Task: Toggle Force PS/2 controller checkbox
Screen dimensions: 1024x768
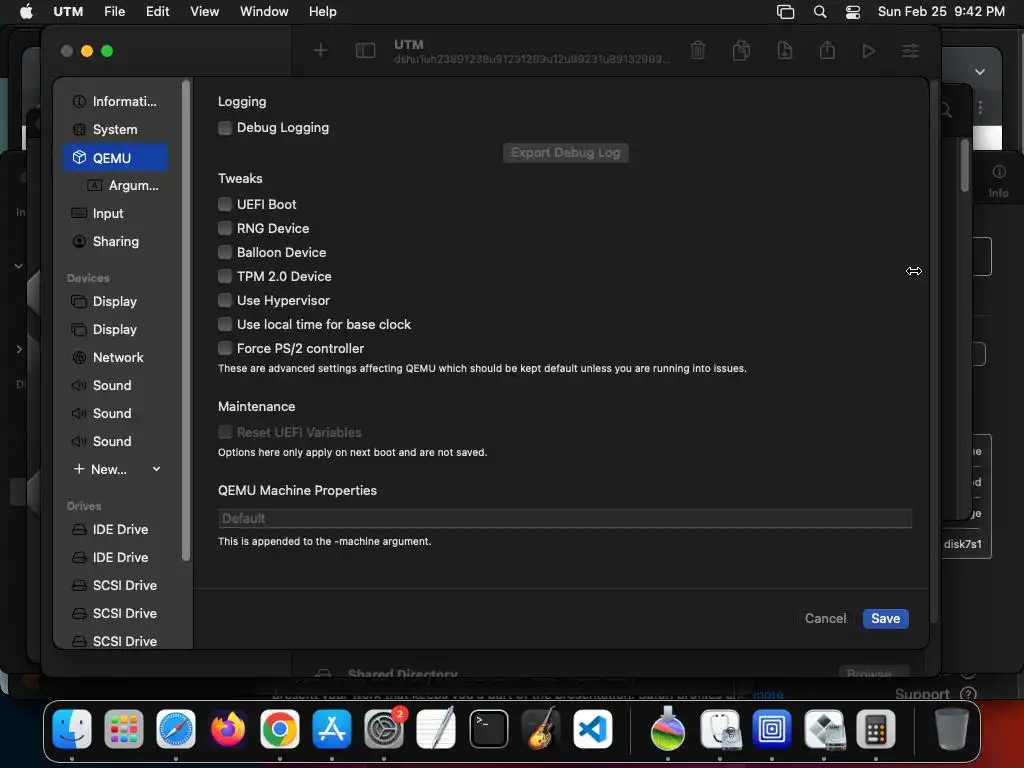Action: pyautogui.click(x=225, y=348)
